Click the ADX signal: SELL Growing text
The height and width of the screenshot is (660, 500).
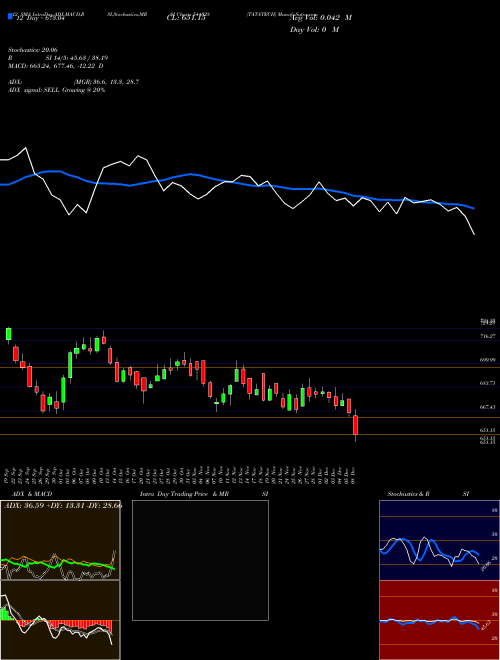[56, 90]
